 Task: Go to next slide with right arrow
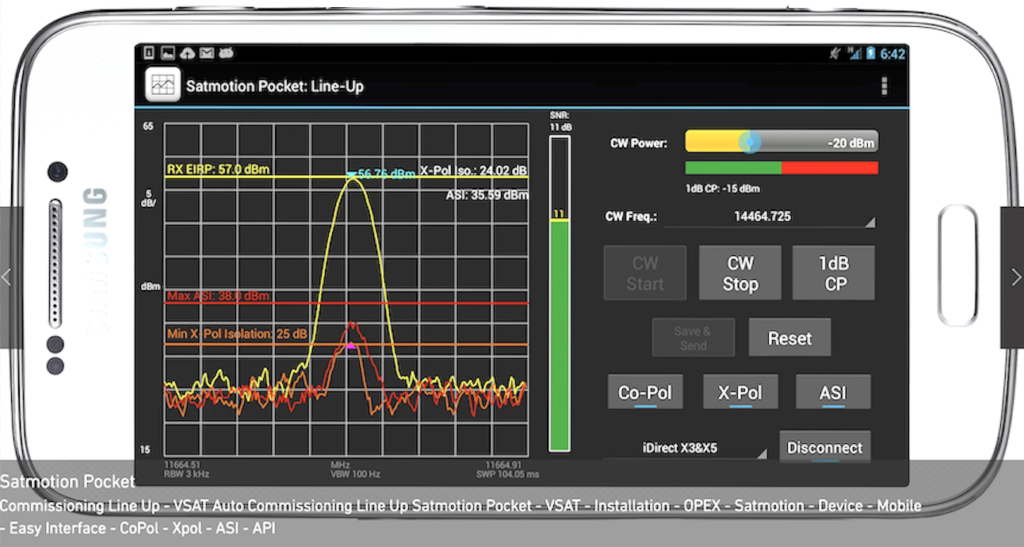(1015, 277)
